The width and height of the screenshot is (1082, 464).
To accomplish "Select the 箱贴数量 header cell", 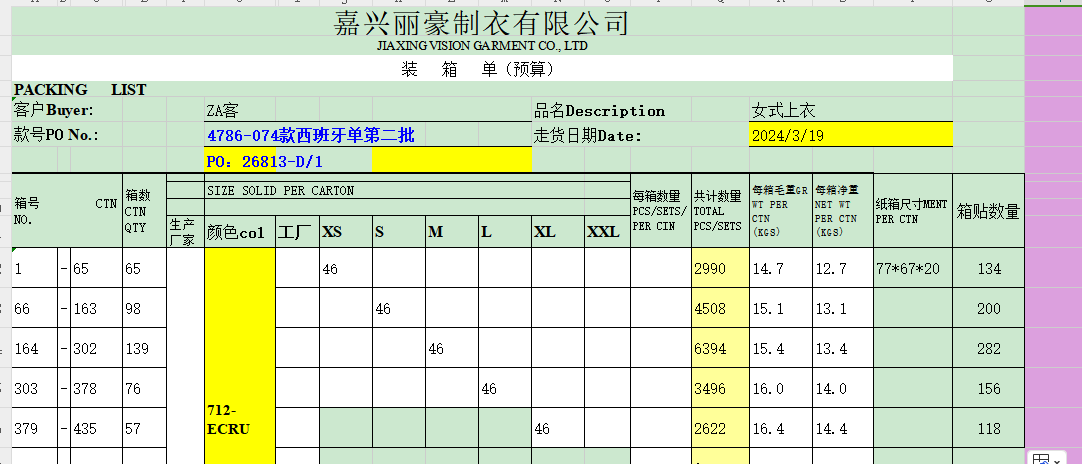I will click(x=988, y=211).
